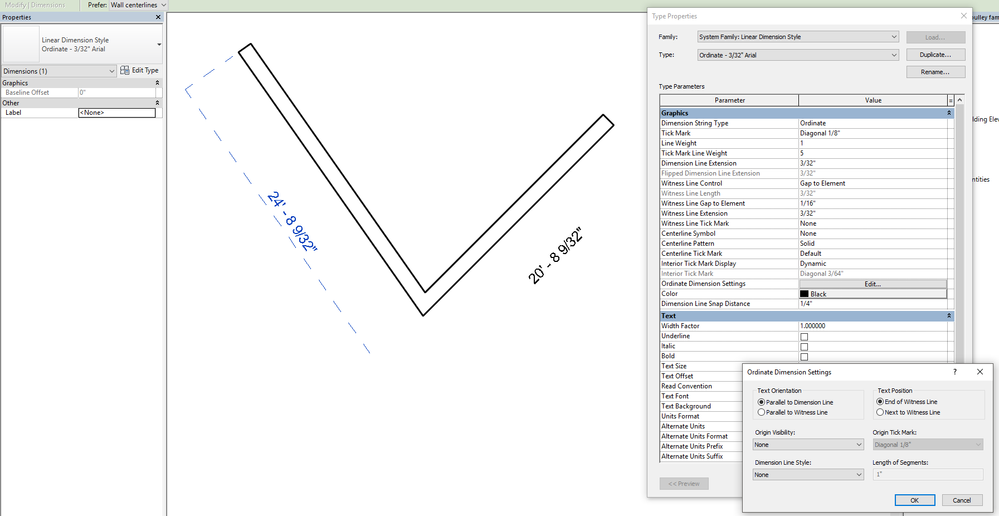Click the Dimension Line Extension value 3/32"
The width and height of the screenshot is (999, 516).
coord(873,163)
